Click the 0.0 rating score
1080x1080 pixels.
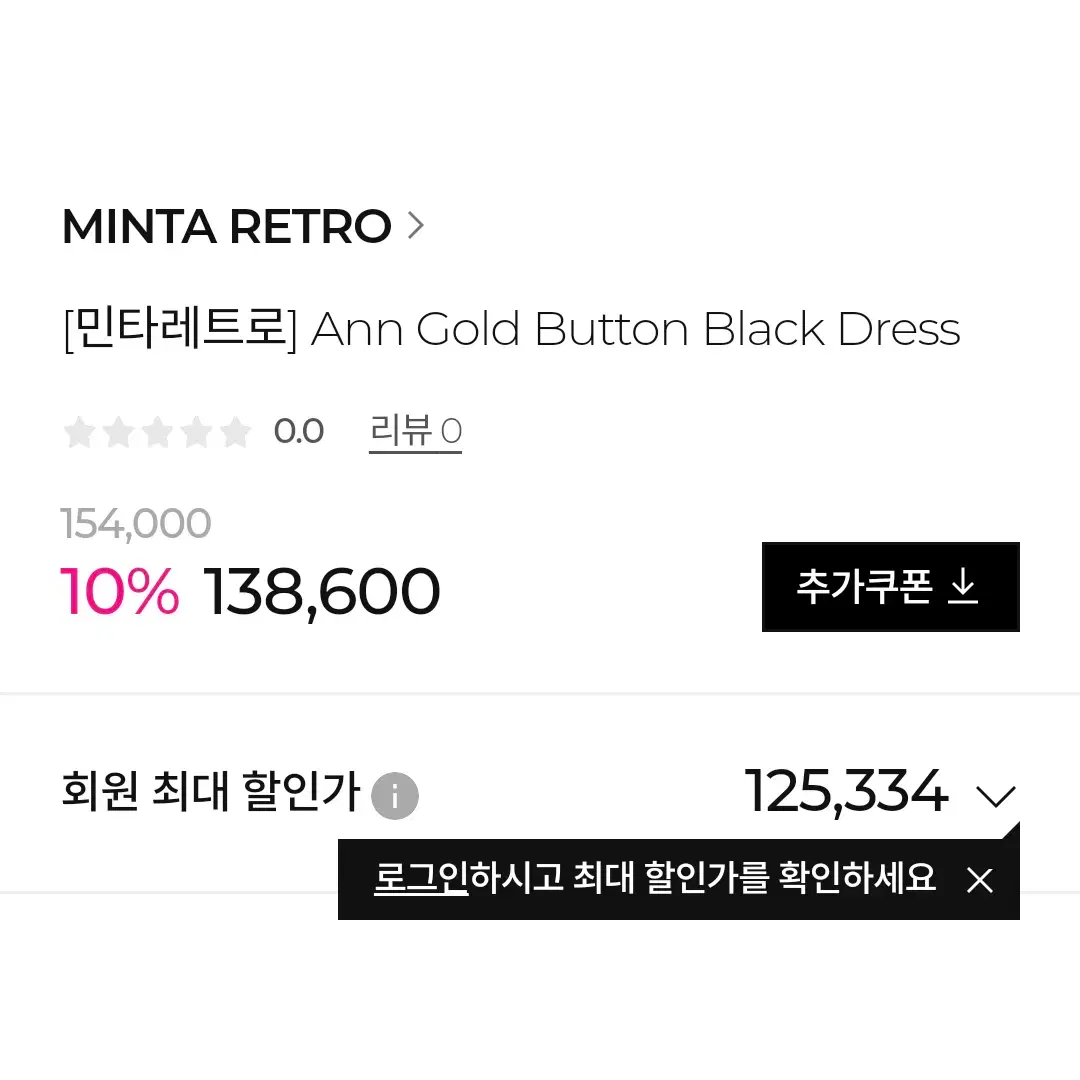coord(299,432)
